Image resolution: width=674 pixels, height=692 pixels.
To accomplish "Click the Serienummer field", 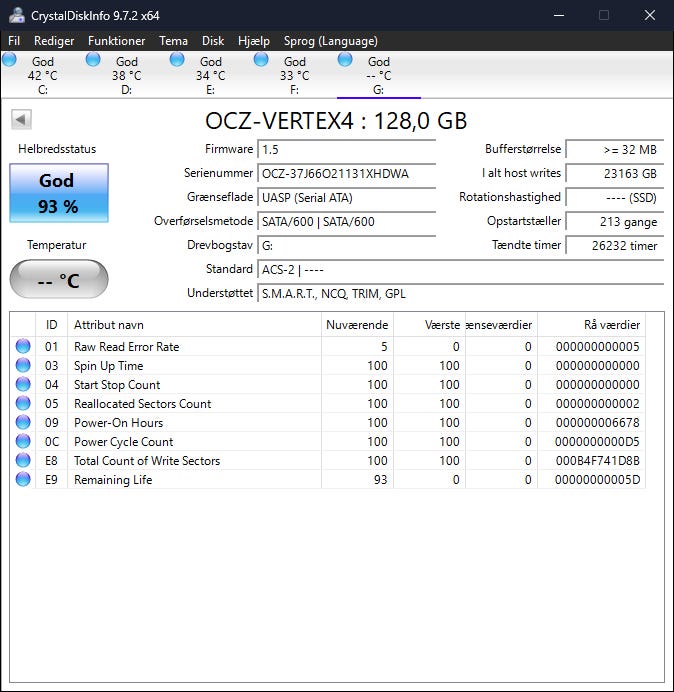I will 346,173.
